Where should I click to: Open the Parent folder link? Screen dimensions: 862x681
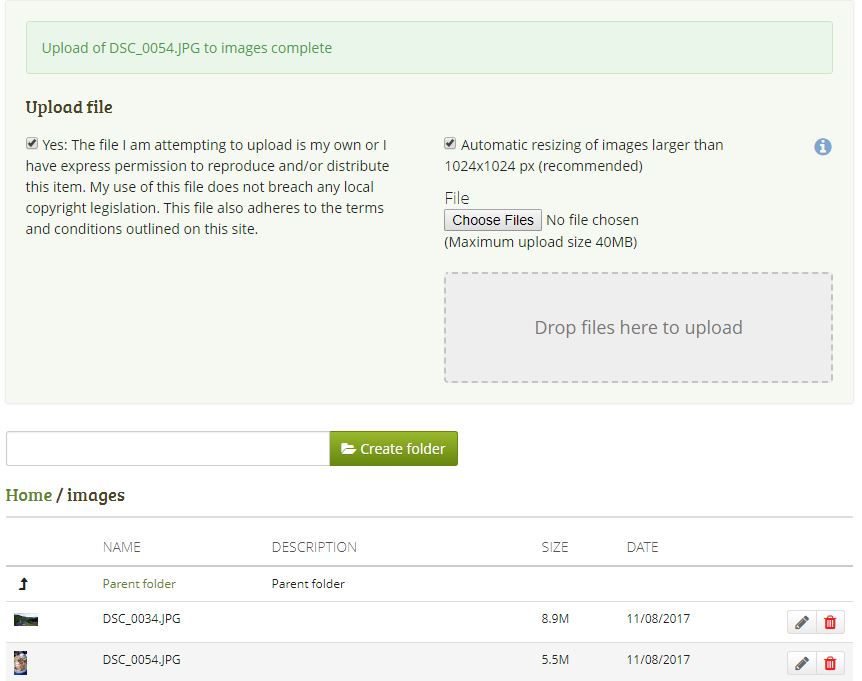point(139,584)
